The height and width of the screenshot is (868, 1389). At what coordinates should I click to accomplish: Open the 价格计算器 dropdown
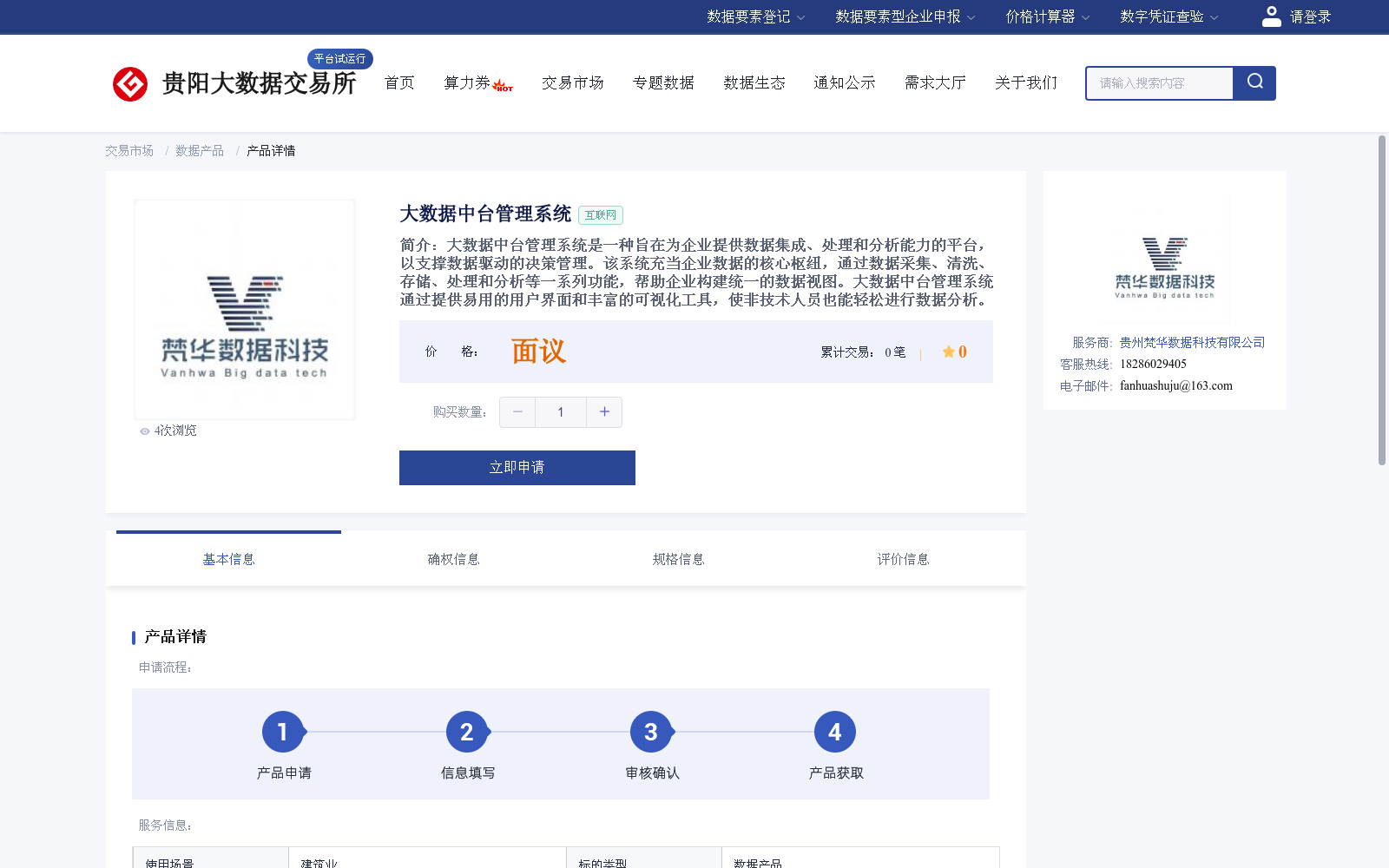coord(1047,16)
